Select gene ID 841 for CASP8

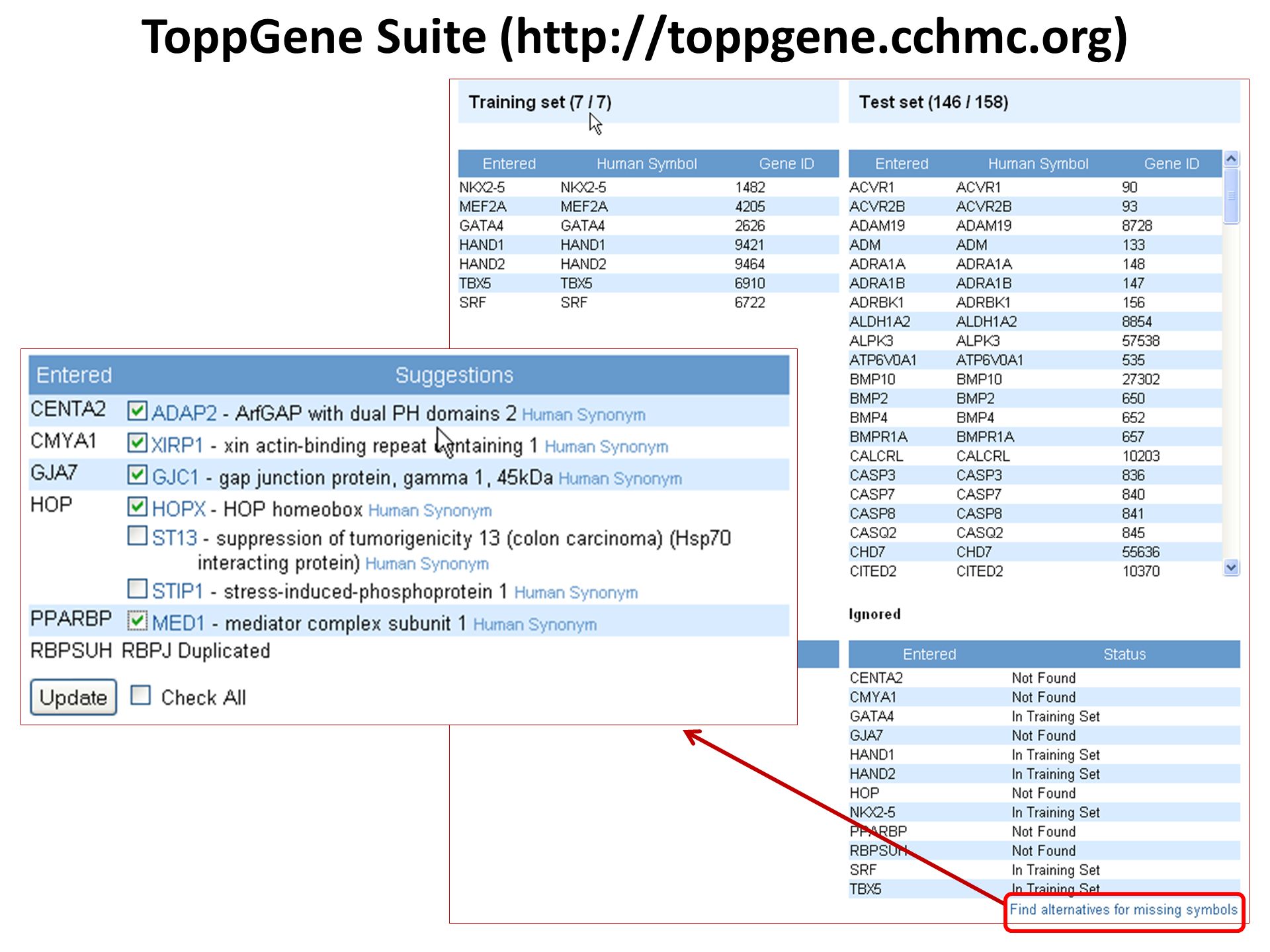(1133, 513)
